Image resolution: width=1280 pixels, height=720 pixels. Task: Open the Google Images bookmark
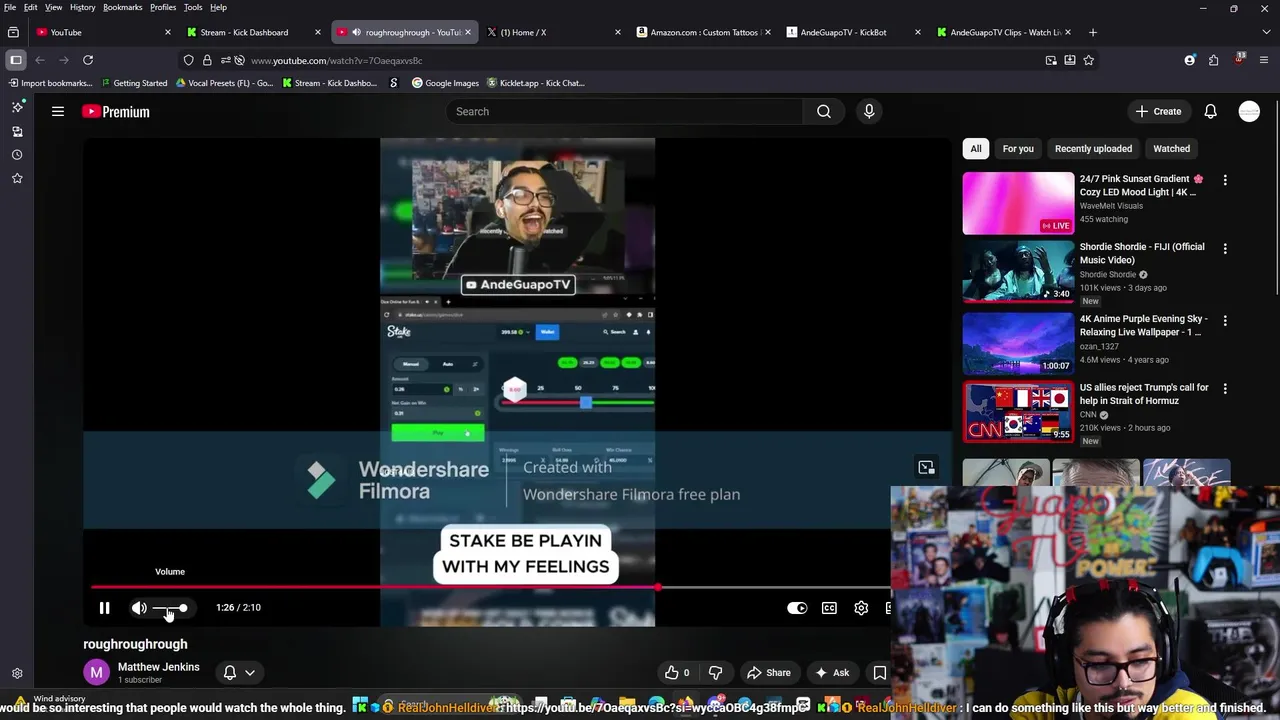[x=445, y=83]
